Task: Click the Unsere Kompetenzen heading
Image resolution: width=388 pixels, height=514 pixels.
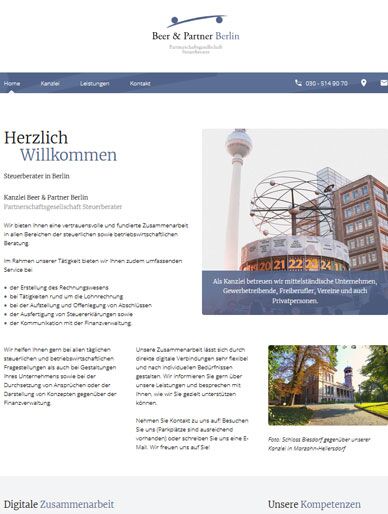Action: [314, 504]
